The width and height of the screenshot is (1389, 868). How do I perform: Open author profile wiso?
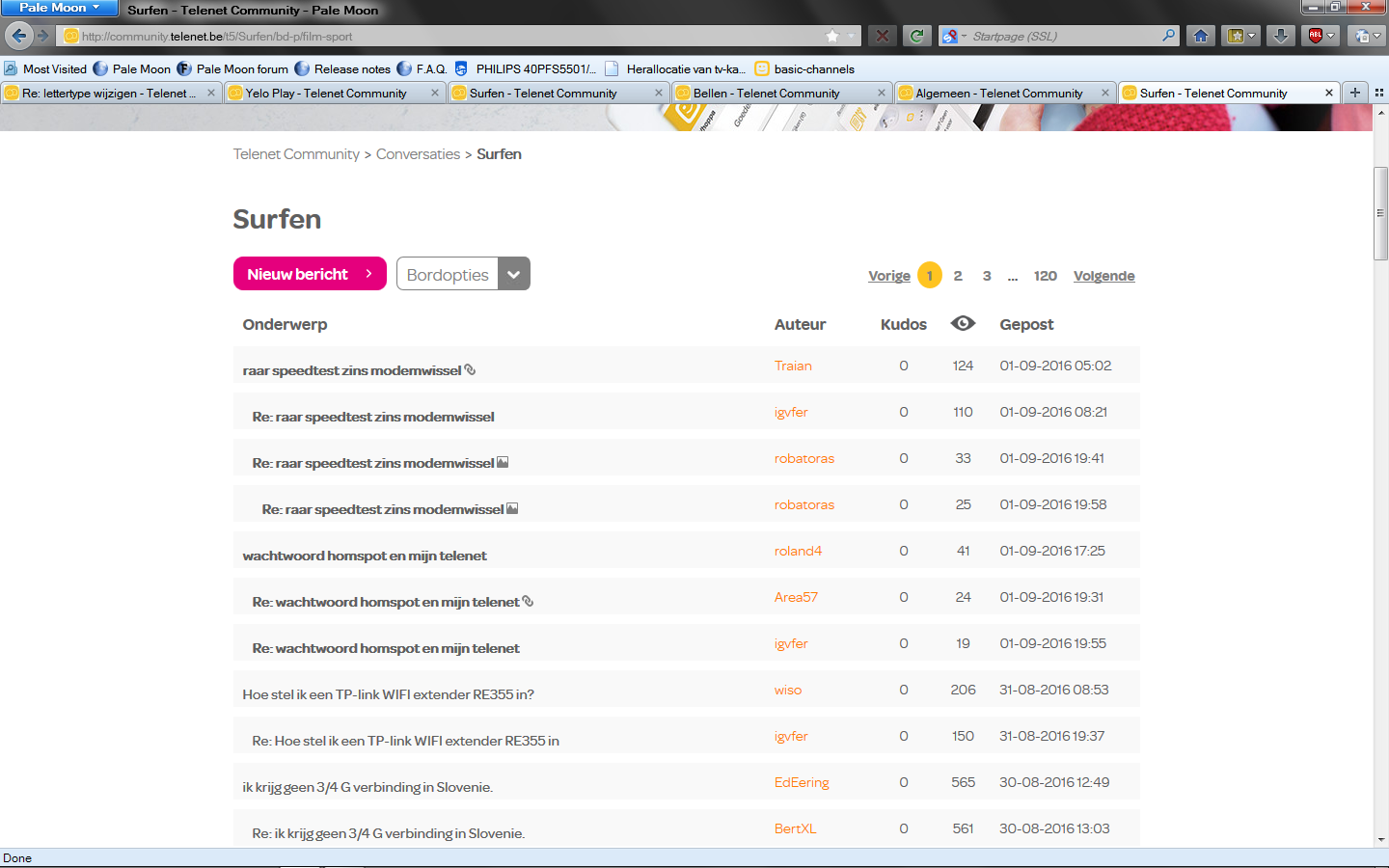788,690
